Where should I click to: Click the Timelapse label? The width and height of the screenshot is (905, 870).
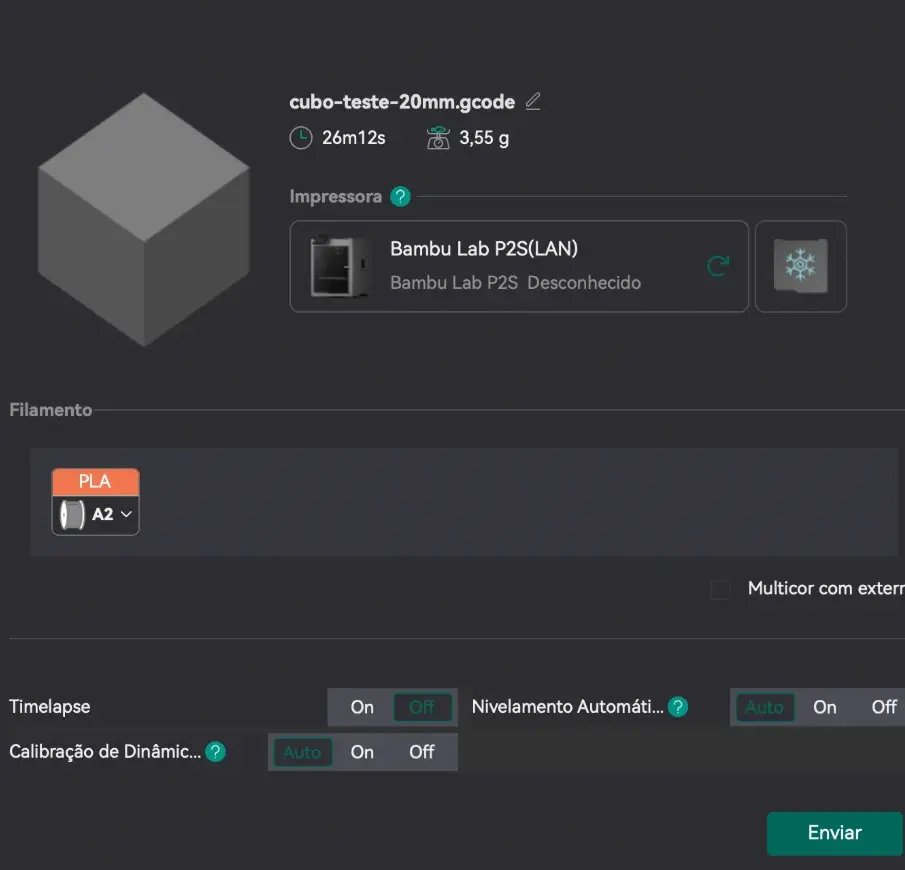click(x=50, y=707)
